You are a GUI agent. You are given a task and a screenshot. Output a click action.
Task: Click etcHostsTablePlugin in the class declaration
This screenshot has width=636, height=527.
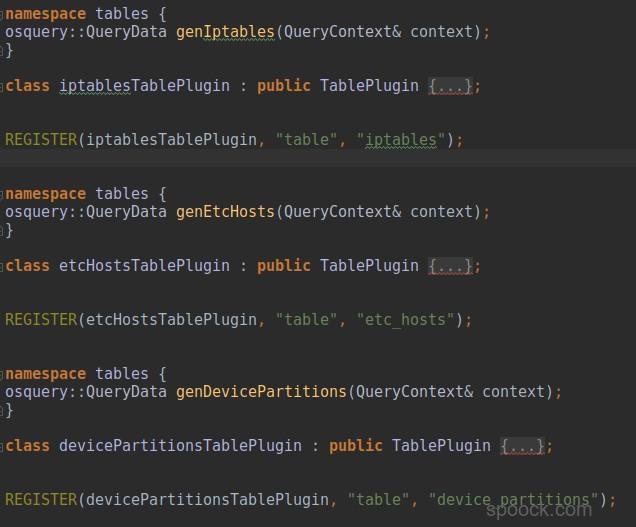pos(144,266)
